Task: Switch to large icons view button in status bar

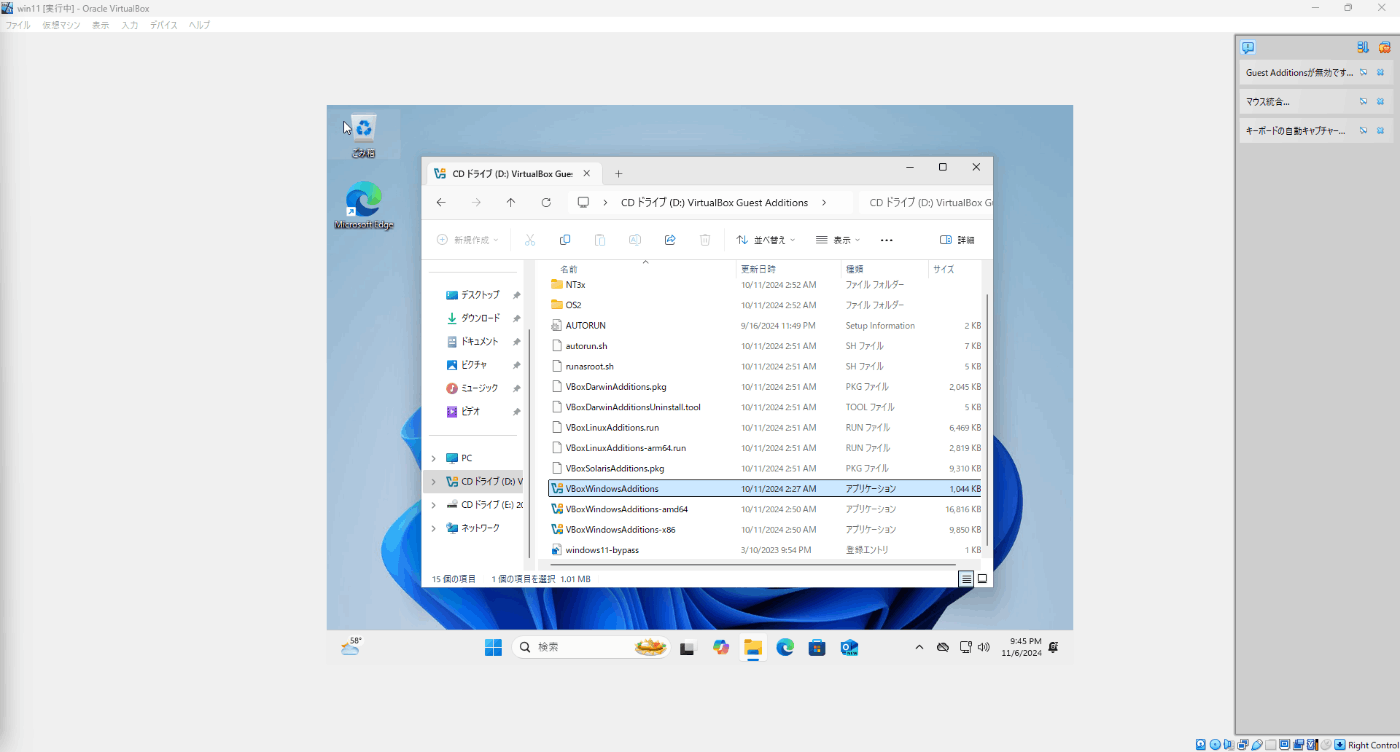Action: pyautogui.click(x=982, y=579)
